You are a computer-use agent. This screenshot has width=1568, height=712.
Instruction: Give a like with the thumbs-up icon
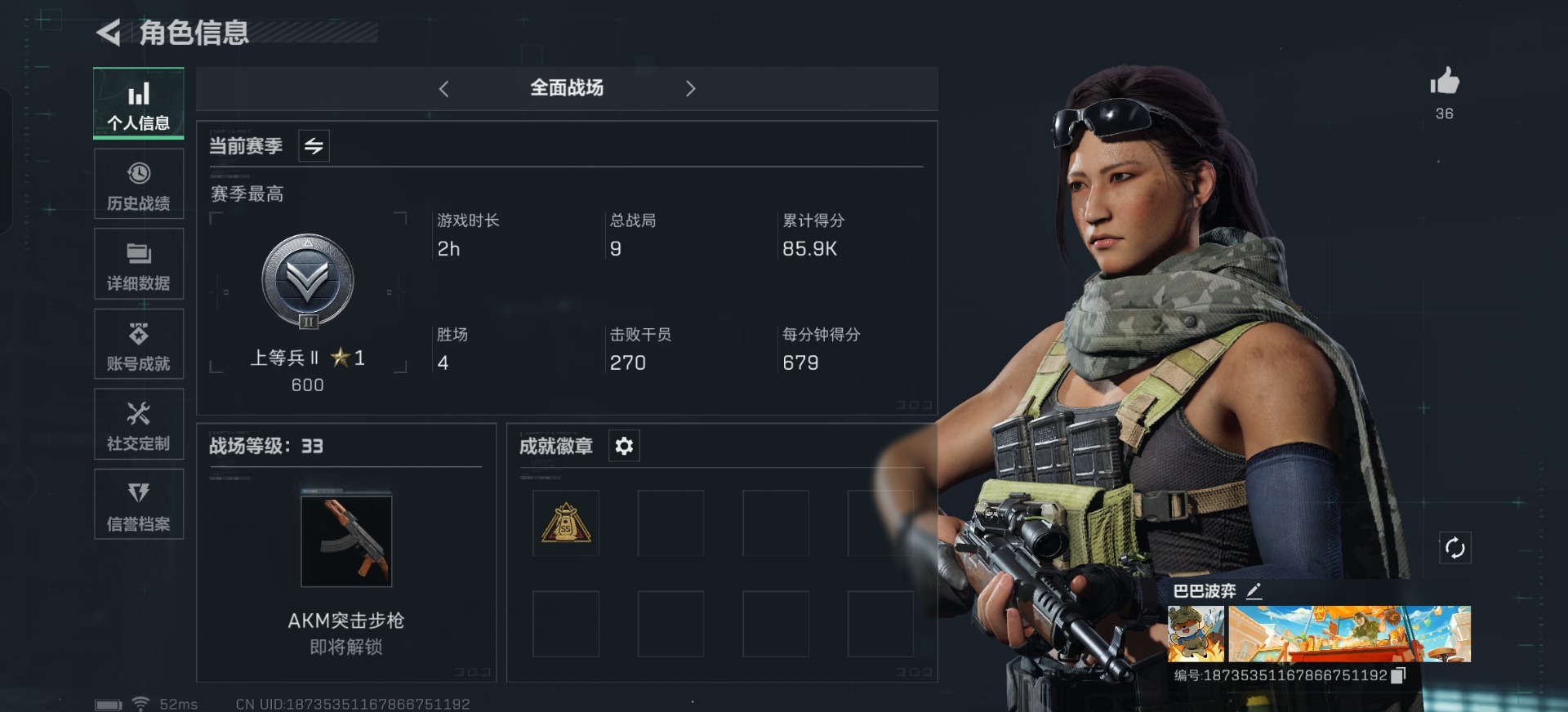pos(1444,81)
